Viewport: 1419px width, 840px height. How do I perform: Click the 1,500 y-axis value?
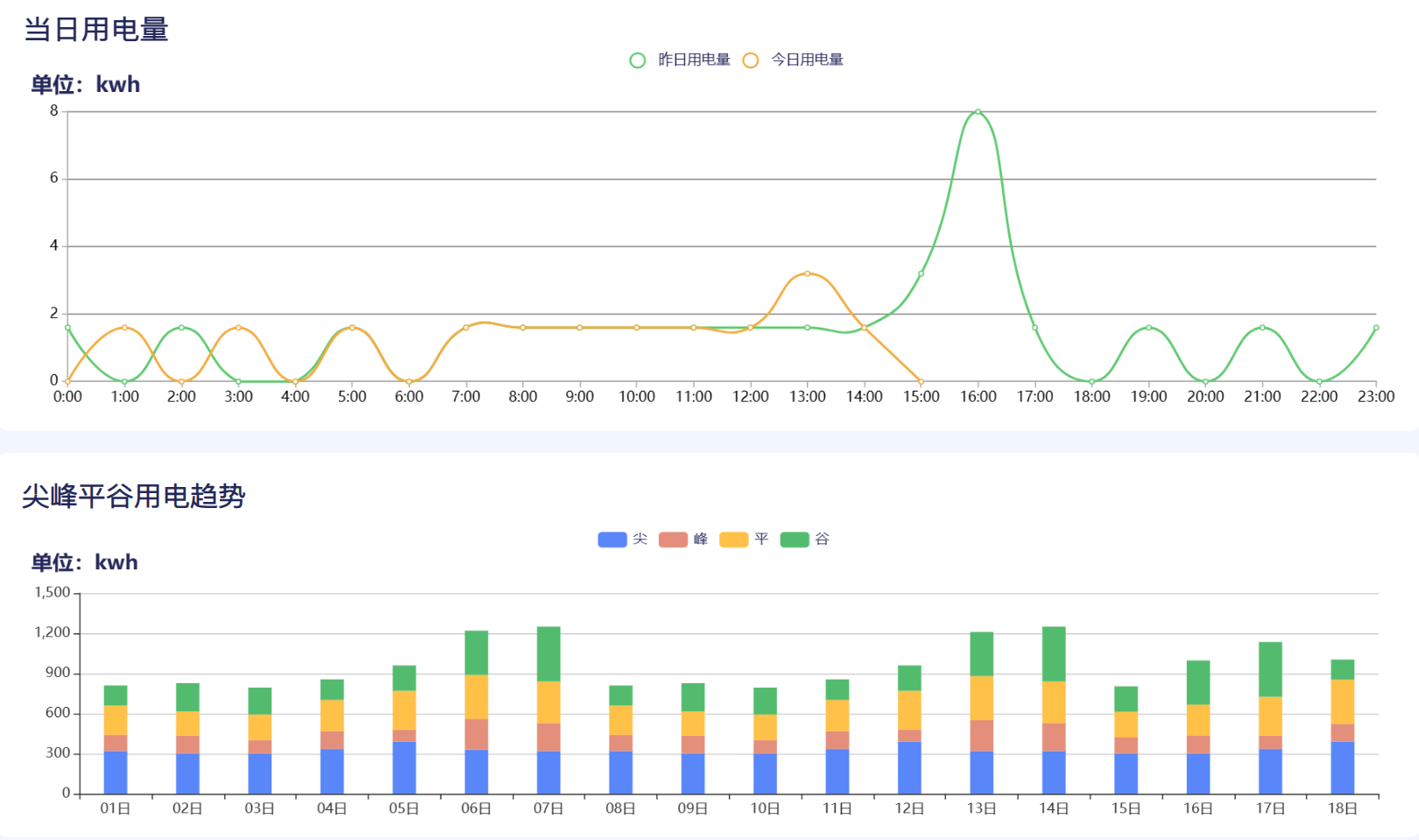tap(53, 593)
